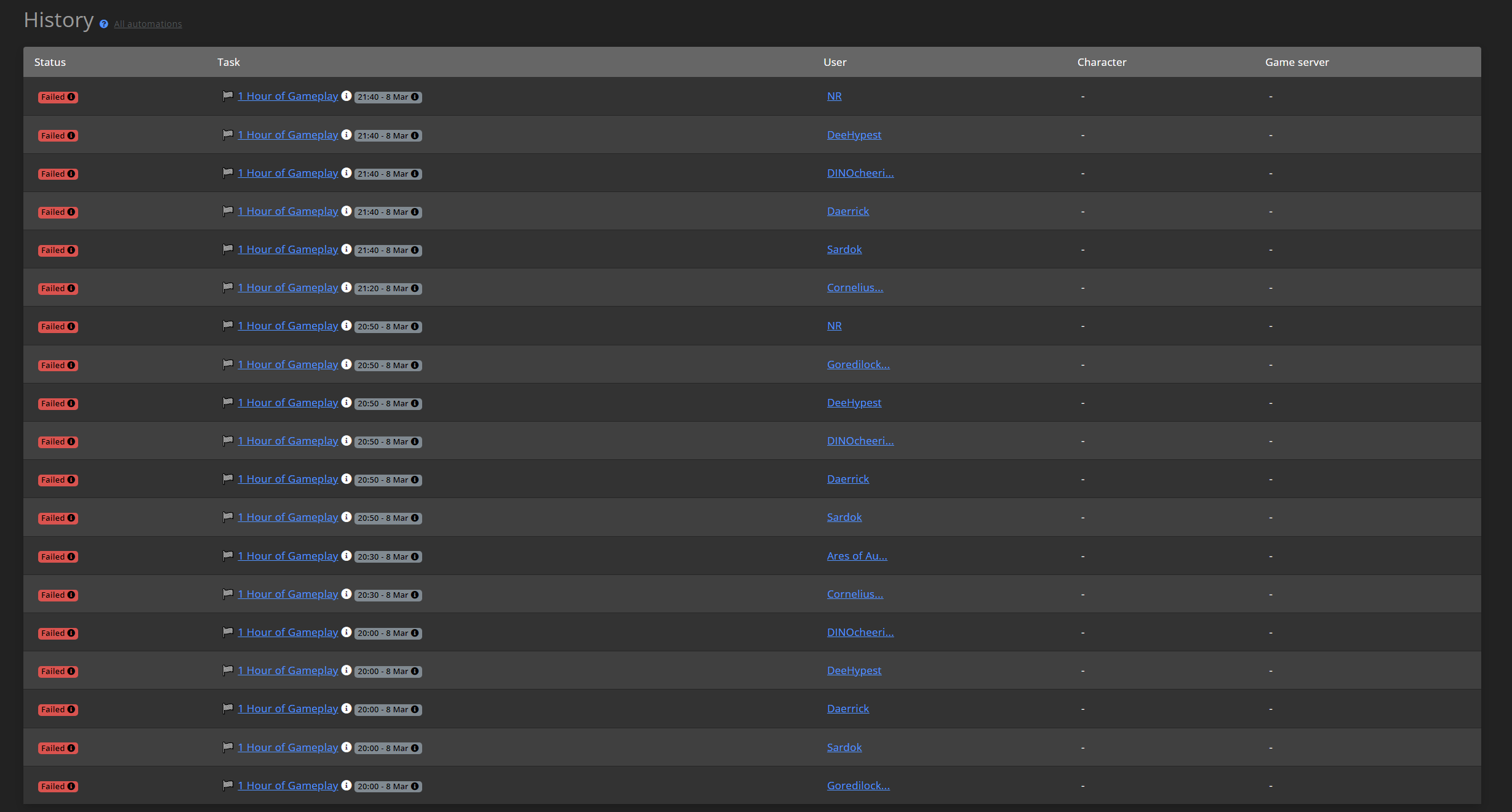Open Sardok's 1 Hour of Gameplay task
Viewport: 1512px width, 812px height.
pos(287,249)
